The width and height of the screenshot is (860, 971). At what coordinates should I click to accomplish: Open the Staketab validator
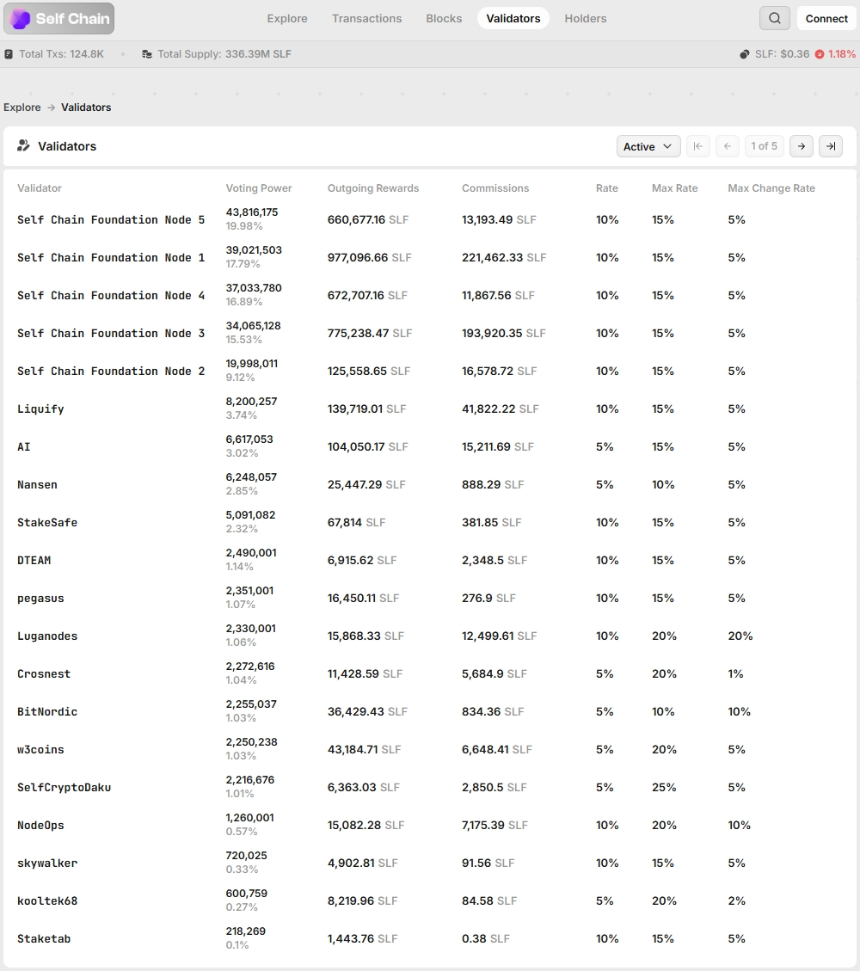click(44, 939)
